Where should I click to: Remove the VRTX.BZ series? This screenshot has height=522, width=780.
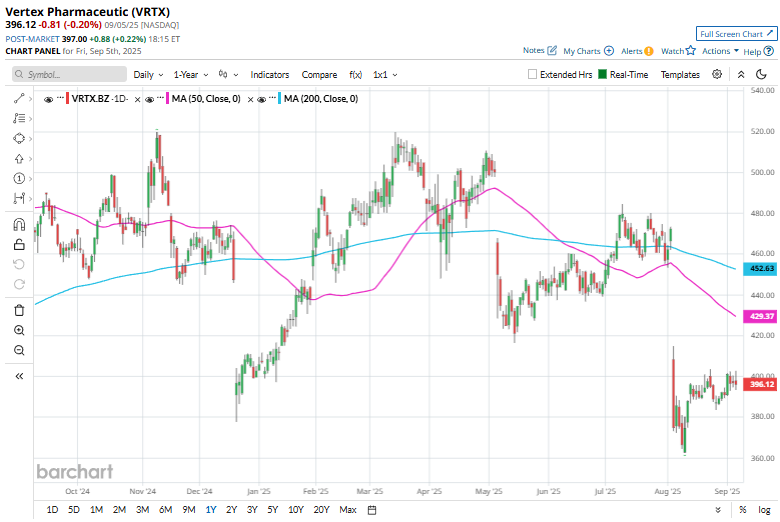(137, 100)
